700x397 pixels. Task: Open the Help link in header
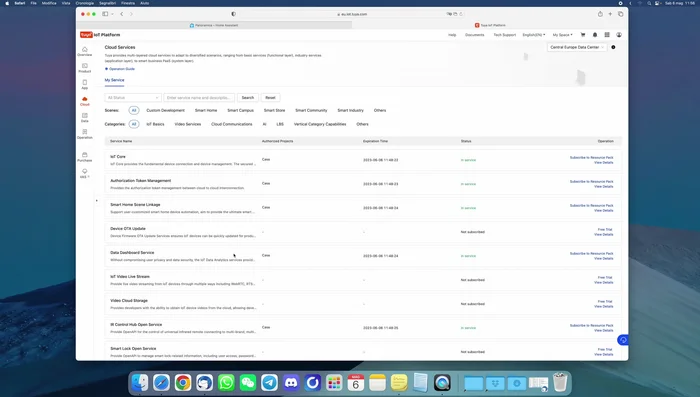click(x=452, y=35)
